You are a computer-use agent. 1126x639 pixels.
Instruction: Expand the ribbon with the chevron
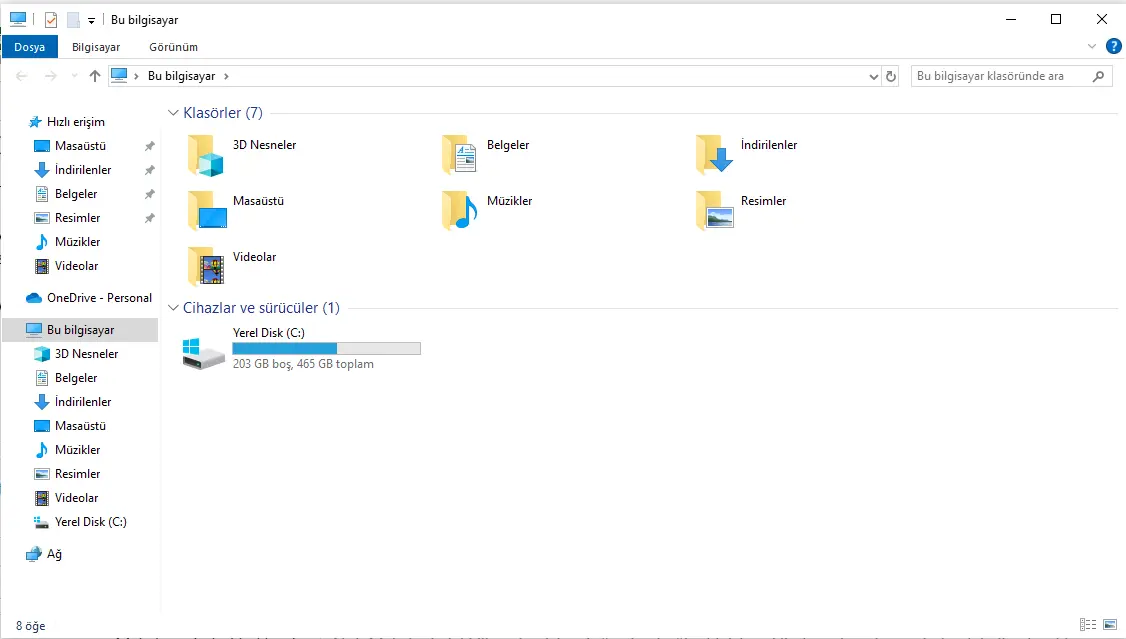tap(1092, 47)
